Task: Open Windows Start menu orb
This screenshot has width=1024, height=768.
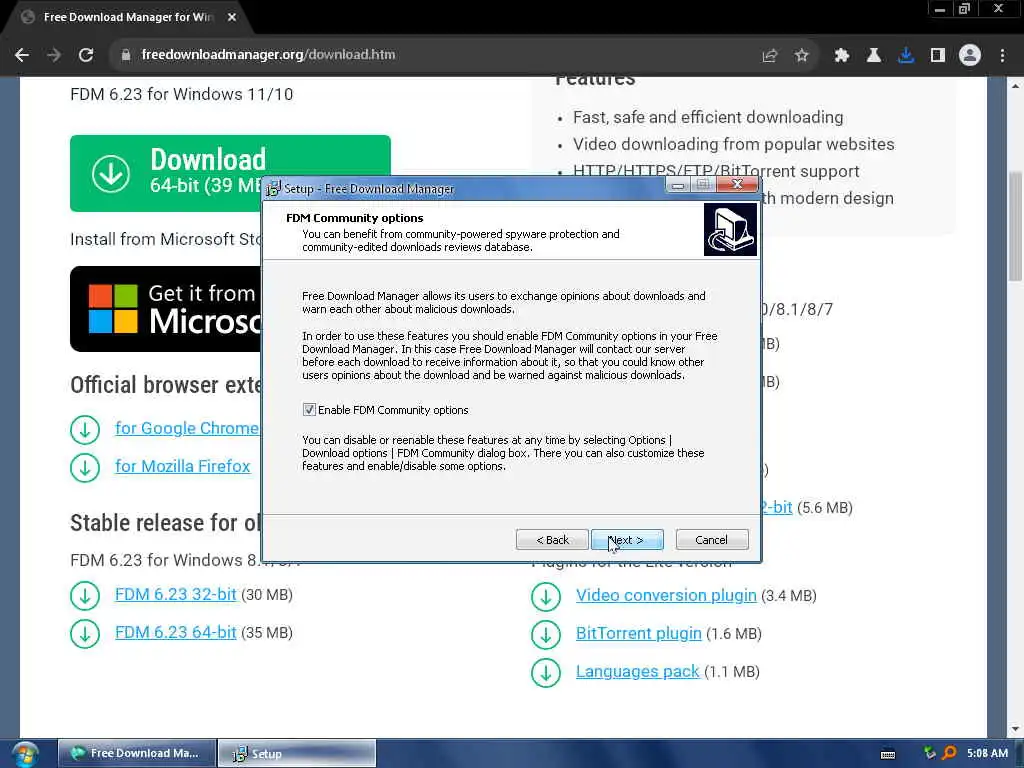Action: click(x=25, y=754)
